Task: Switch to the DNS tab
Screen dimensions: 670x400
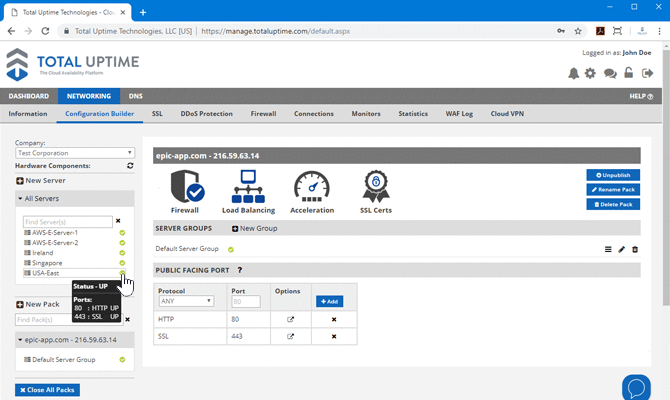Action: point(135,96)
